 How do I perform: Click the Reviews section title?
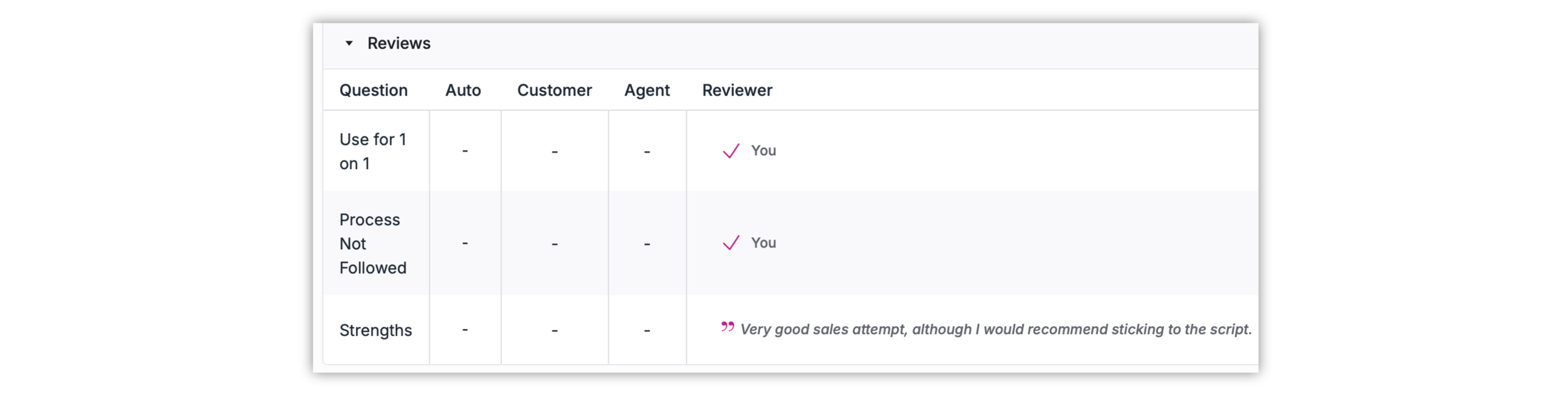399,43
